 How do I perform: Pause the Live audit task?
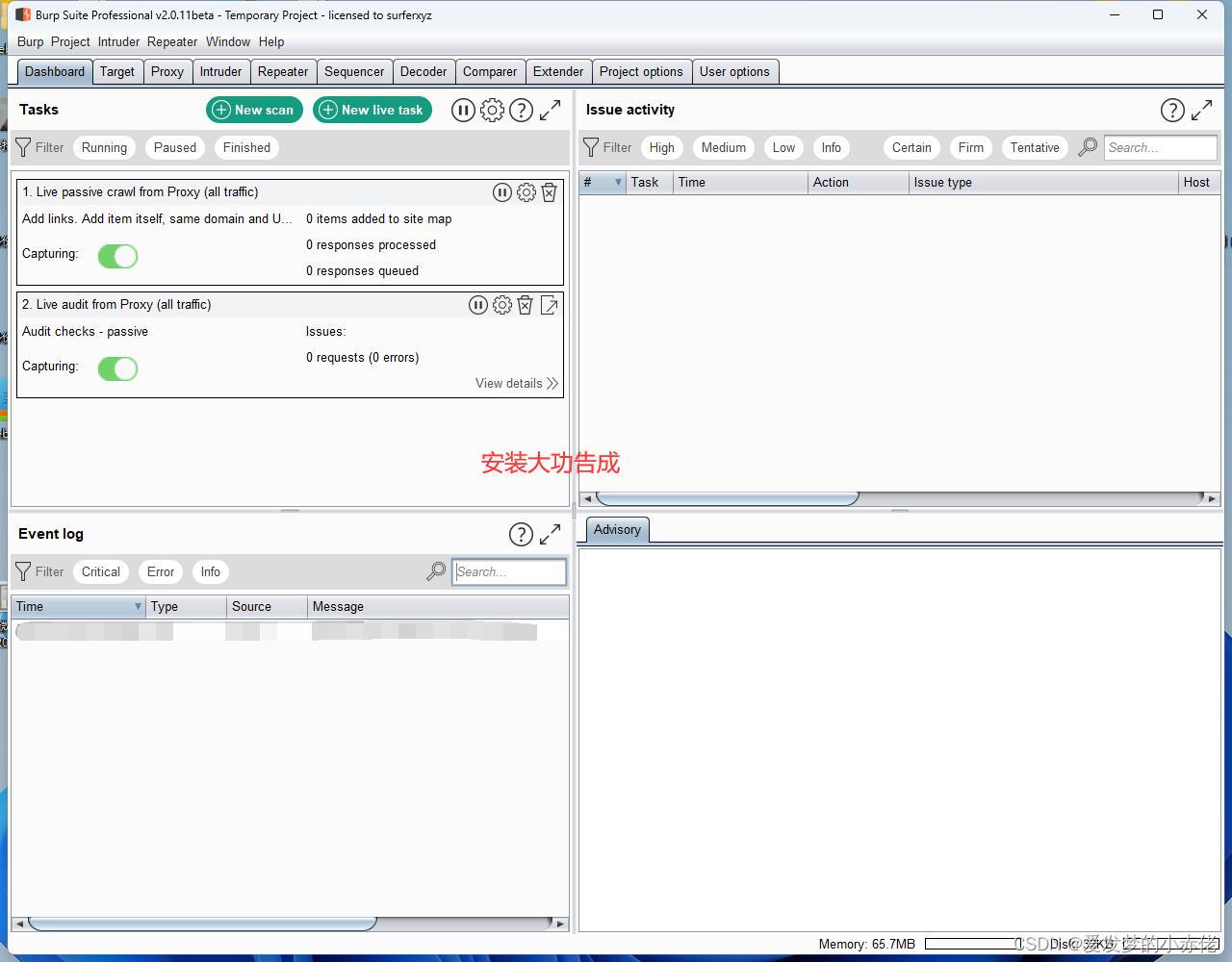point(478,305)
